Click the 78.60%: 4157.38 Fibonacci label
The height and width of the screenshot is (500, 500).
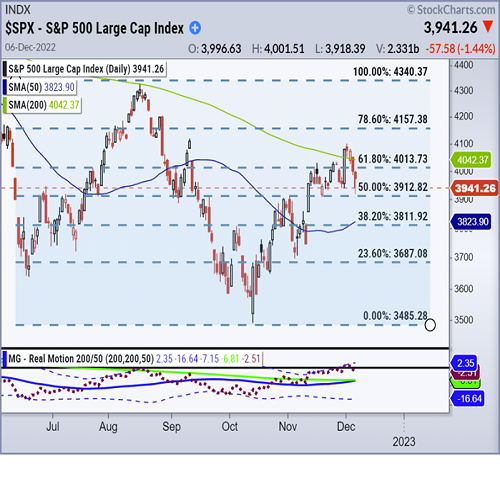click(x=393, y=119)
